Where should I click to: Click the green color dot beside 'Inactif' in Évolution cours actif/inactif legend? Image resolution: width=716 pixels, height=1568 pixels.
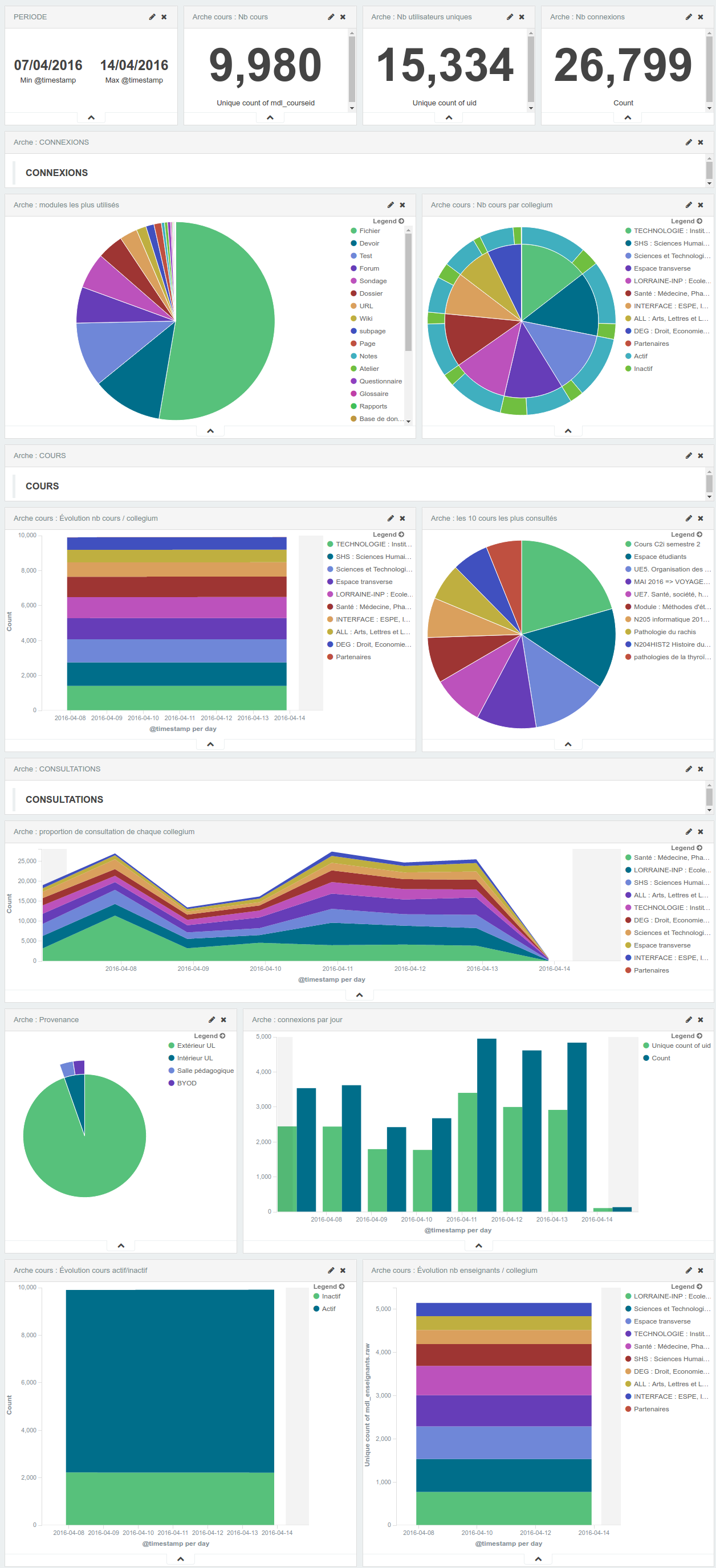[316, 1297]
